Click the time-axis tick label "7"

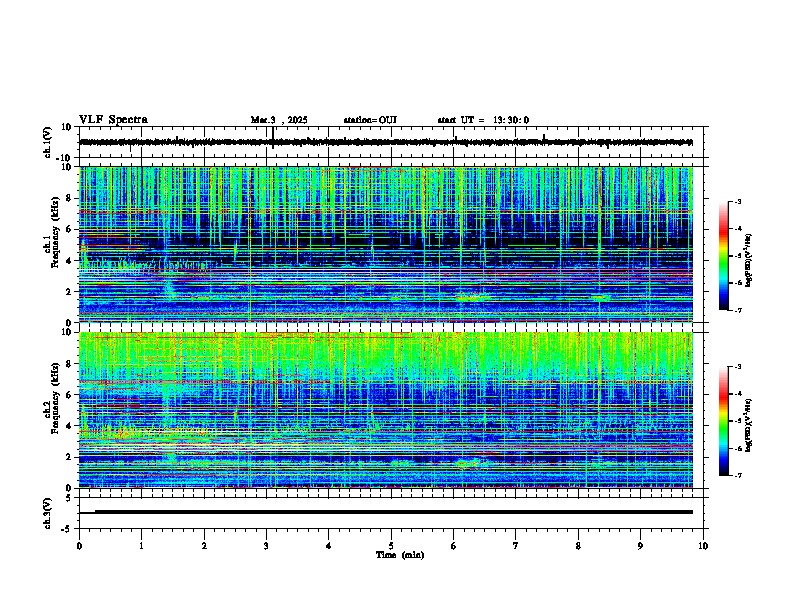516,546
